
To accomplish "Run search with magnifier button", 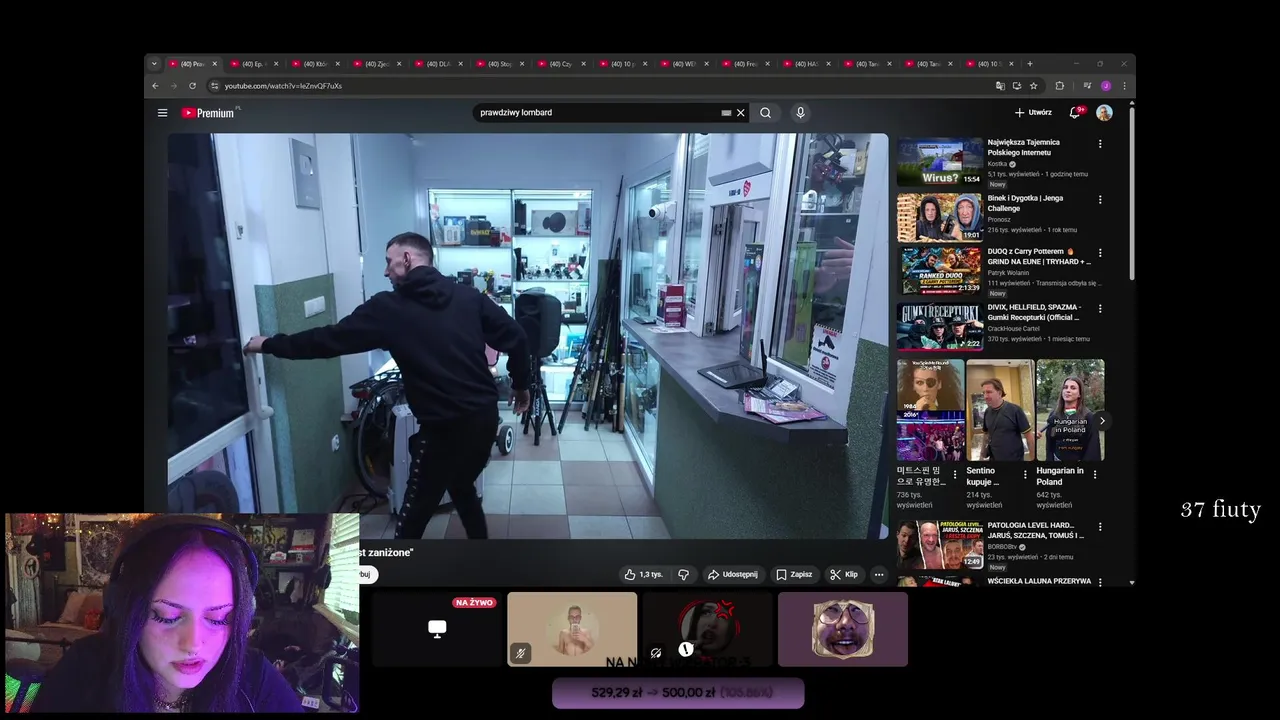I will pyautogui.click(x=766, y=113).
